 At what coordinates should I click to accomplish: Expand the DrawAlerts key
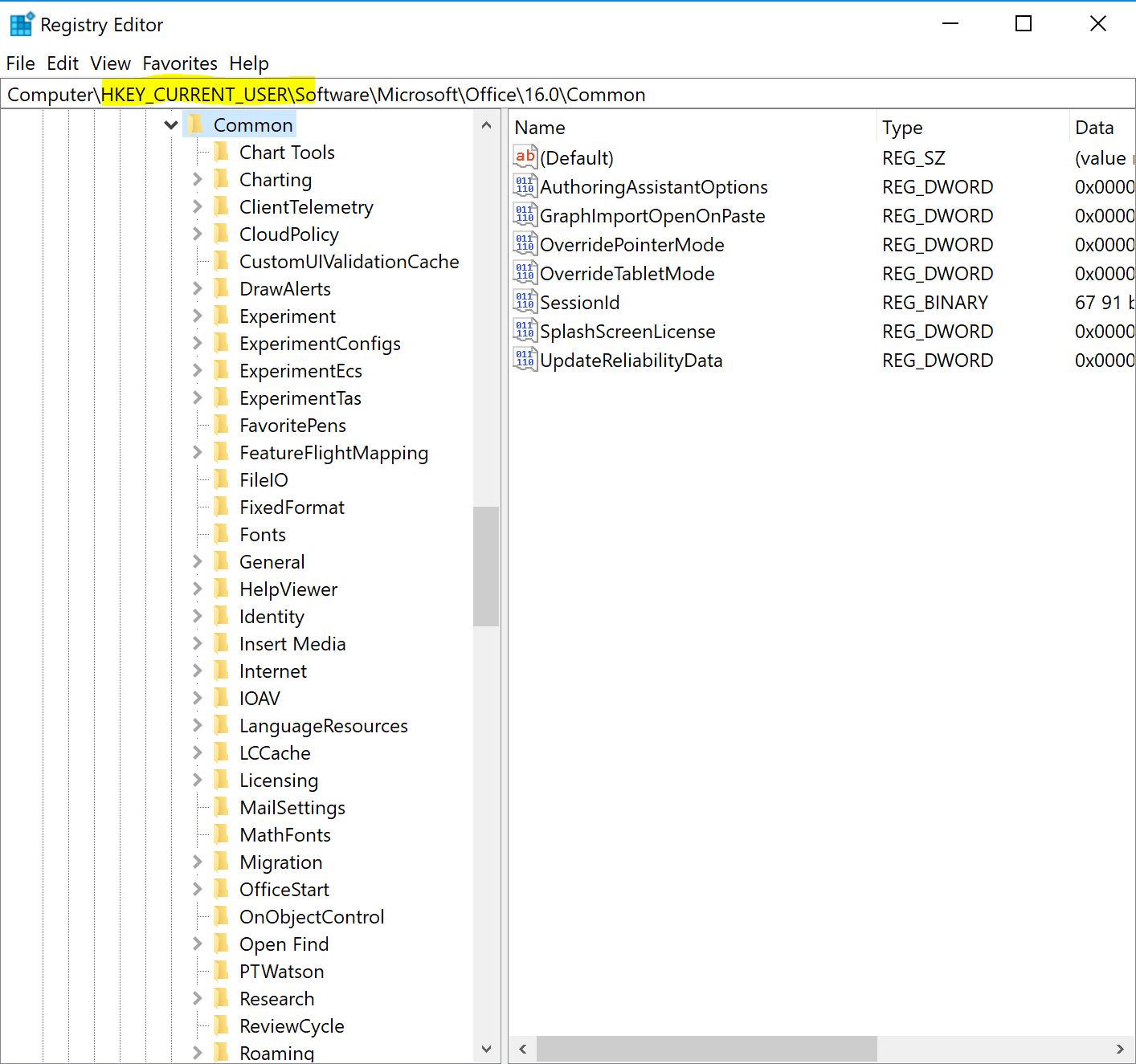197,288
